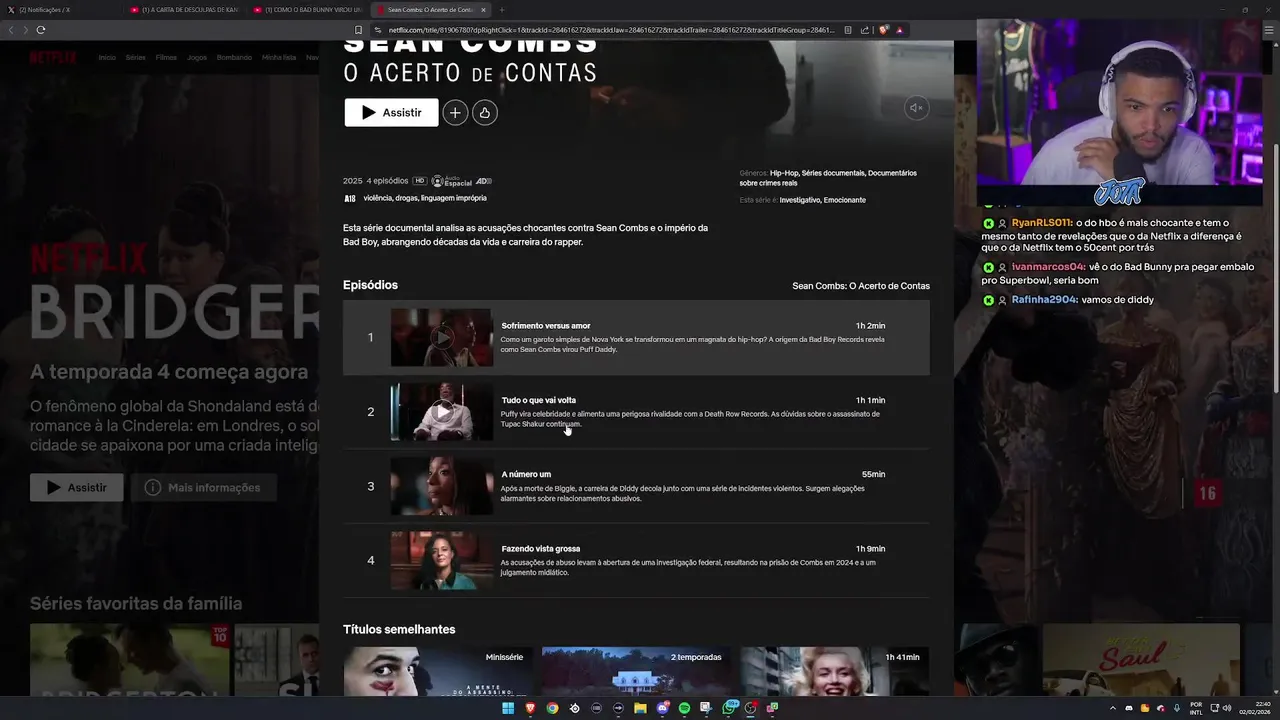Open episode 3 A número um thumbnail
This screenshot has width=1280, height=720.
[441, 486]
